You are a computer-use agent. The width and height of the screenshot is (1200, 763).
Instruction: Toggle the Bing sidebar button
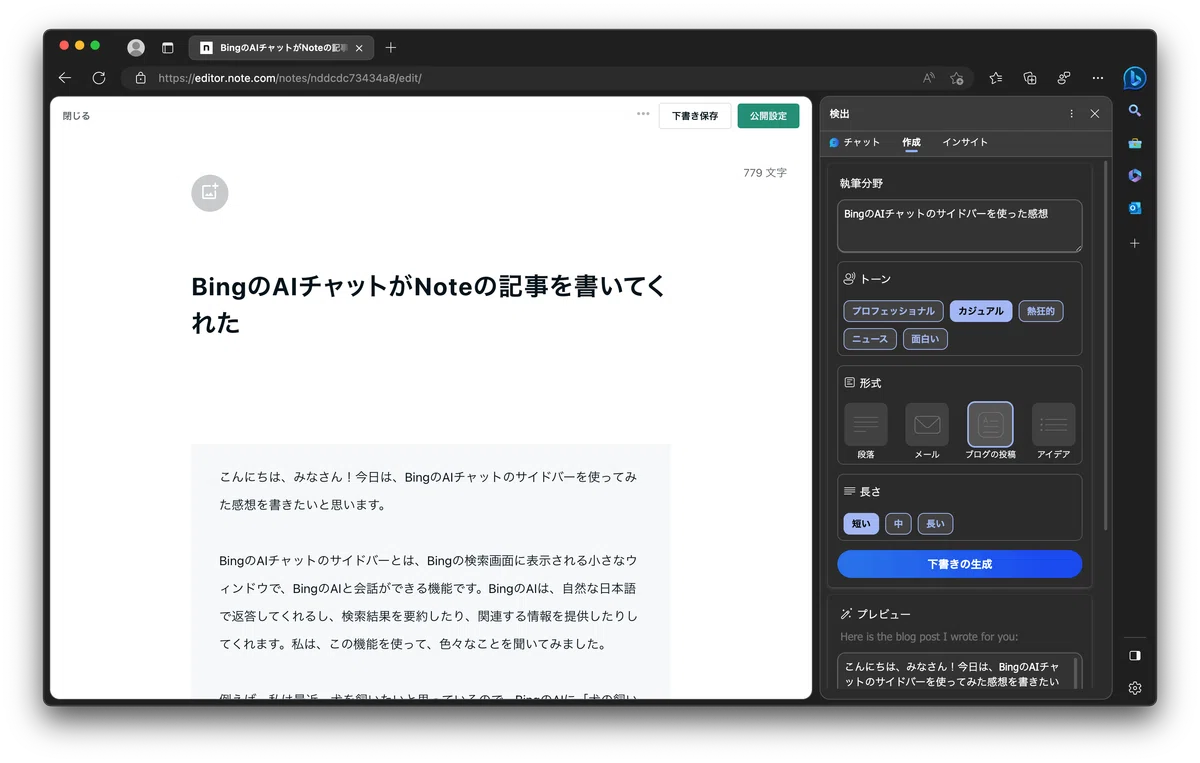click(x=1134, y=78)
